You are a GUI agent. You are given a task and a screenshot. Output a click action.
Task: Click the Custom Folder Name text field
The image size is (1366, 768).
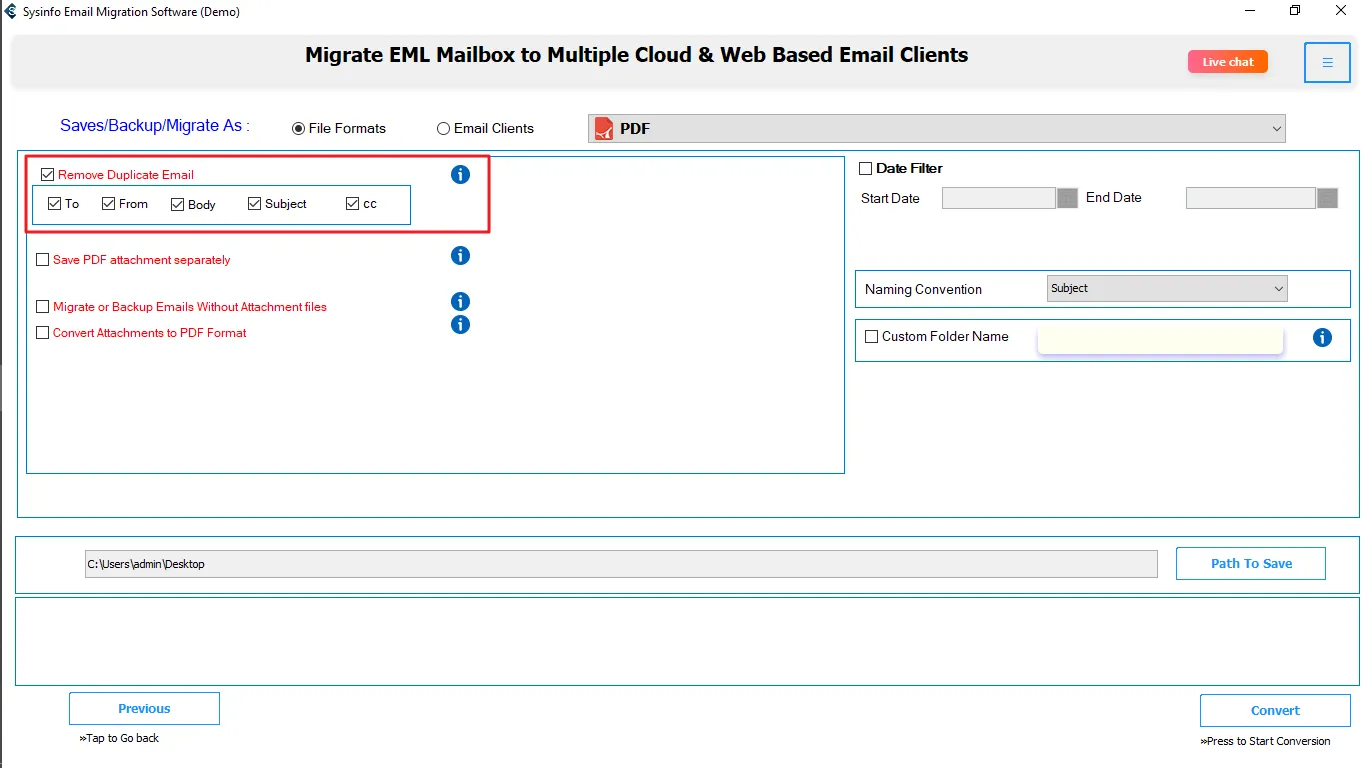tap(1160, 340)
